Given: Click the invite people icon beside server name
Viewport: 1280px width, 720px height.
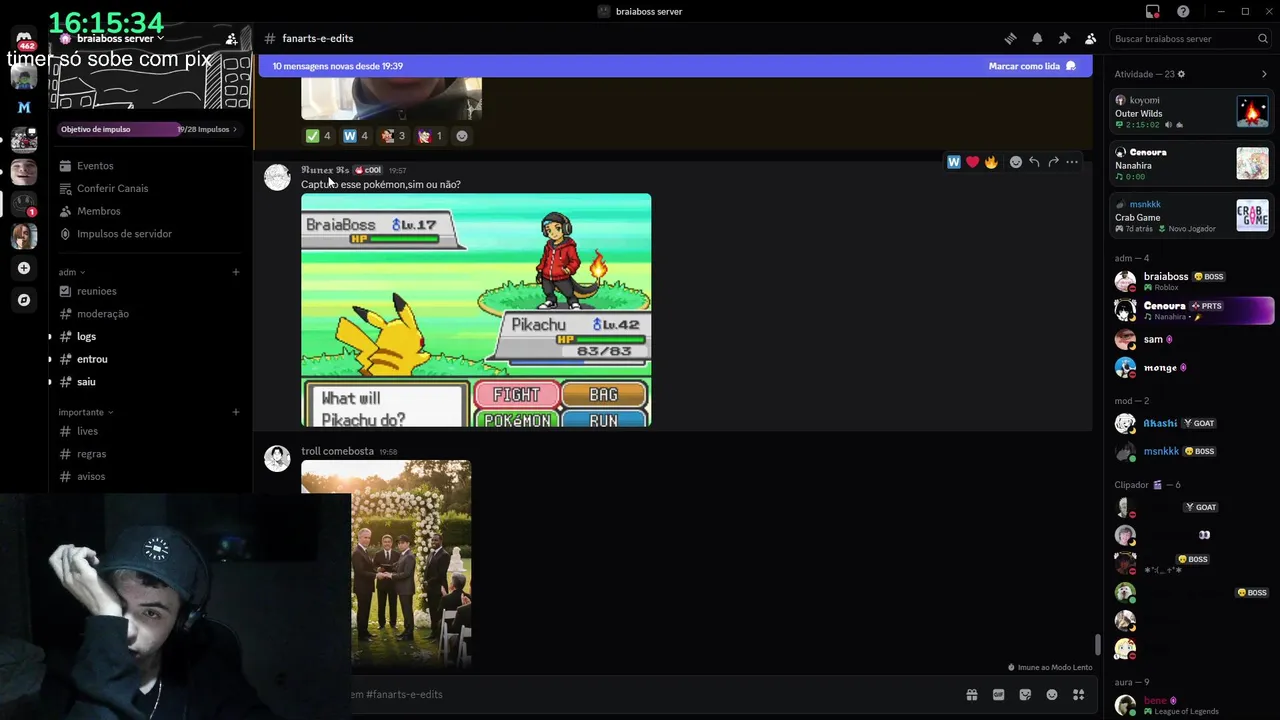Looking at the screenshot, I should pos(232,39).
